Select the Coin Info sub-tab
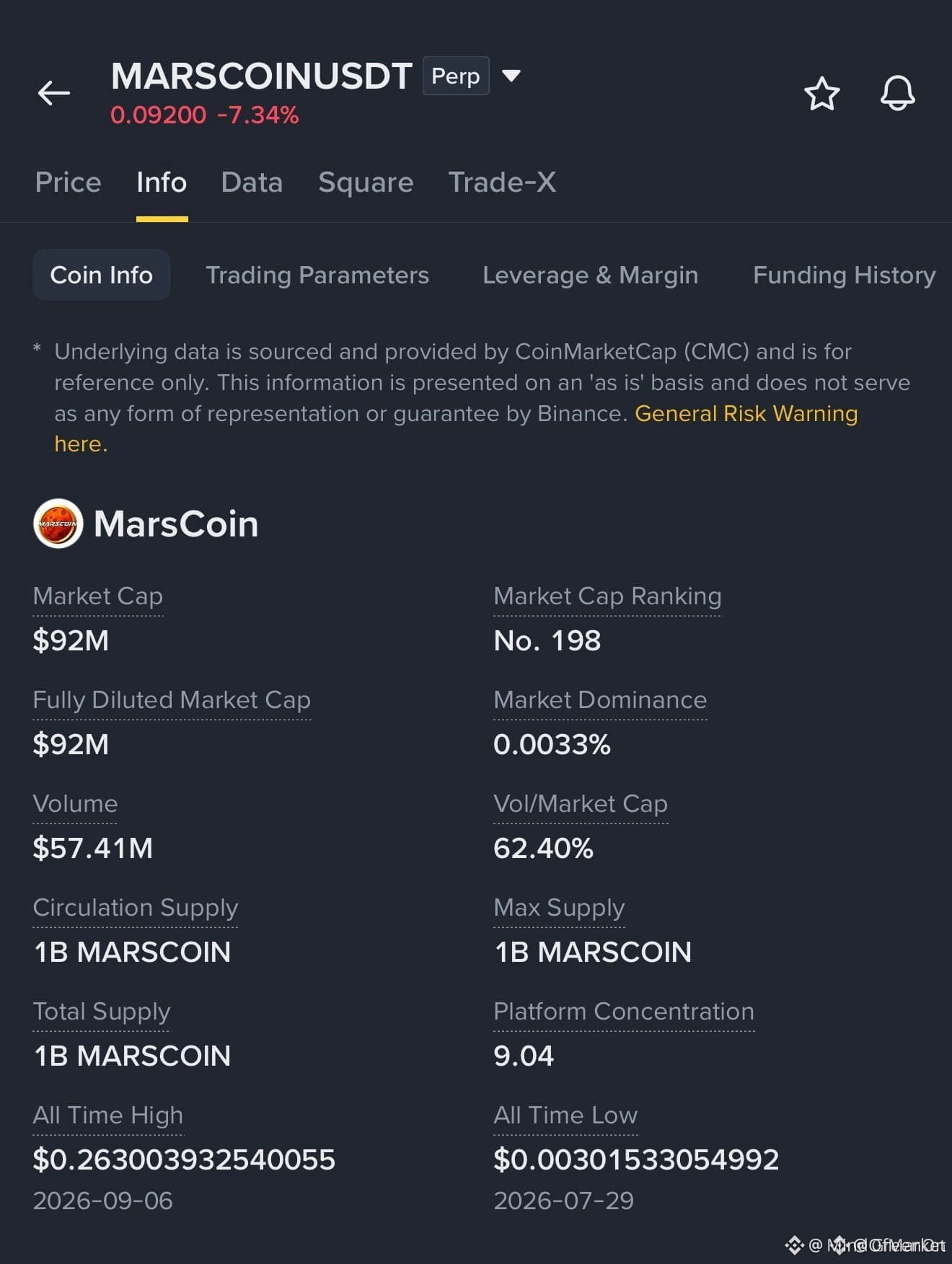The width and height of the screenshot is (952, 1264). (102, 275)
